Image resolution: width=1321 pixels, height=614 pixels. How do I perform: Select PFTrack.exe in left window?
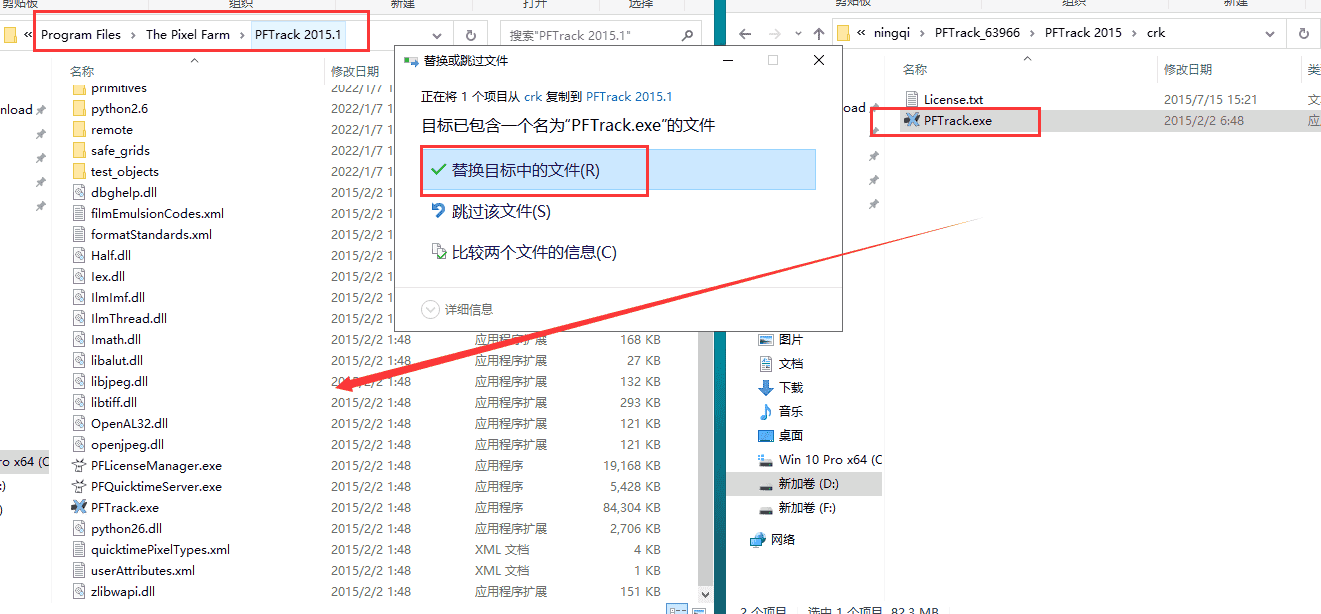(x=124, y=507)
